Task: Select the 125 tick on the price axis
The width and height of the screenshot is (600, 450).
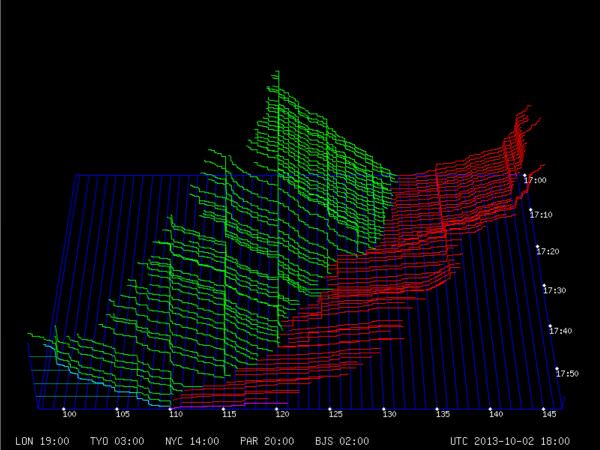Action: (336, 414)
